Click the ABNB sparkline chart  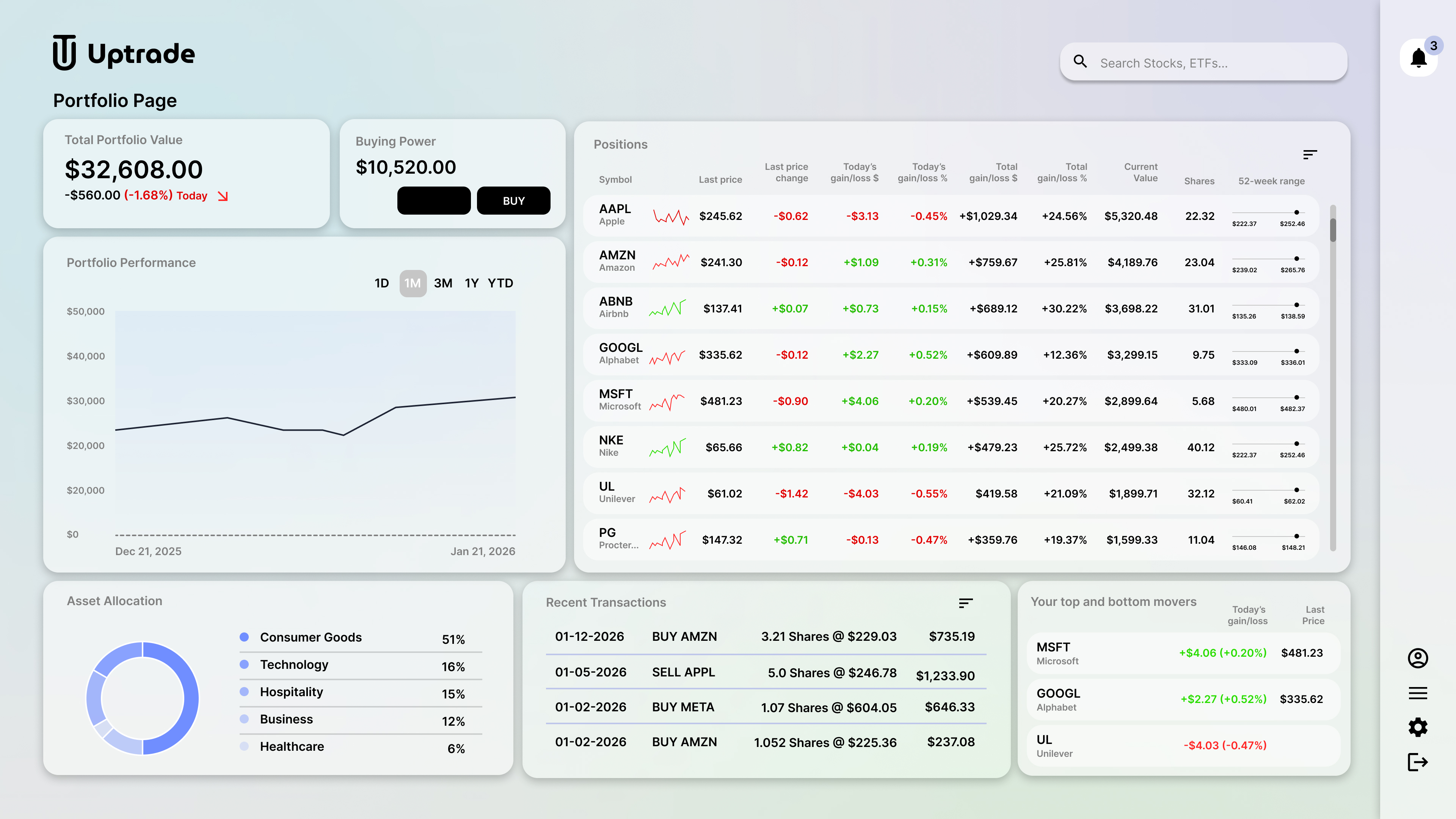[667, 308]
